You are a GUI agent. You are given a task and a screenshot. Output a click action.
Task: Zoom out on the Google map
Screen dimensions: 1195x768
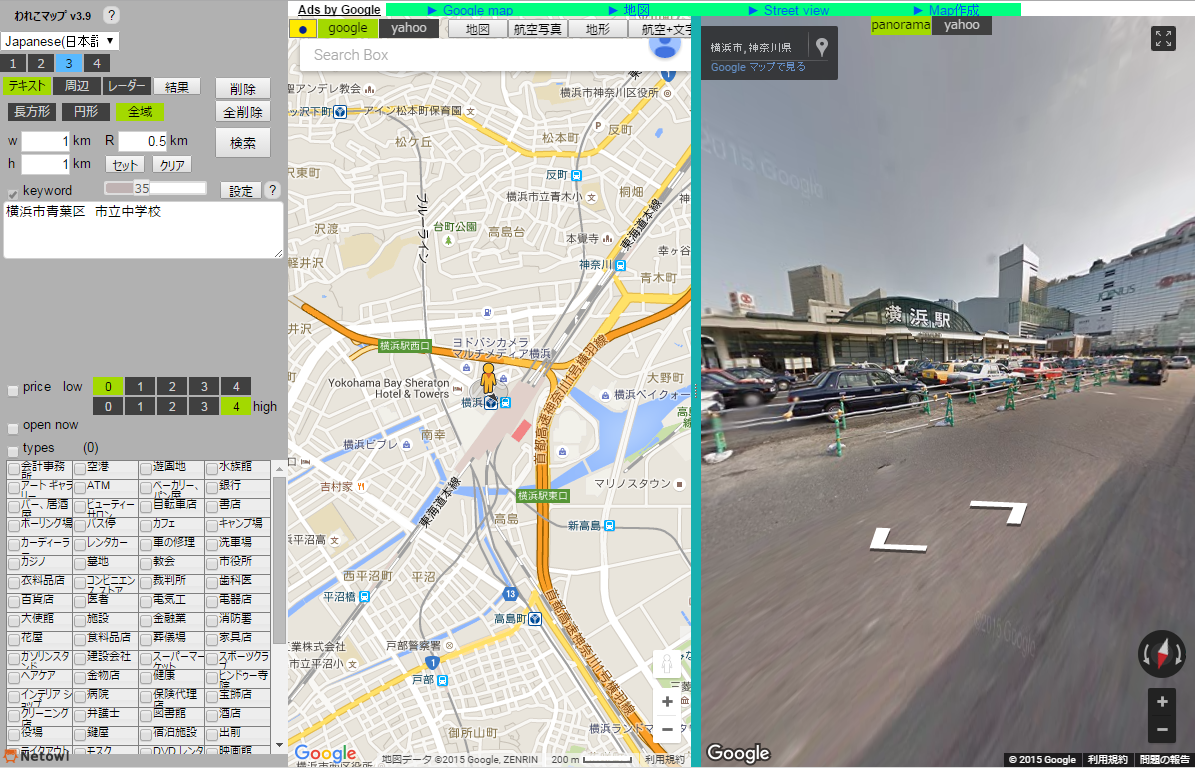(x=667, y=729)
